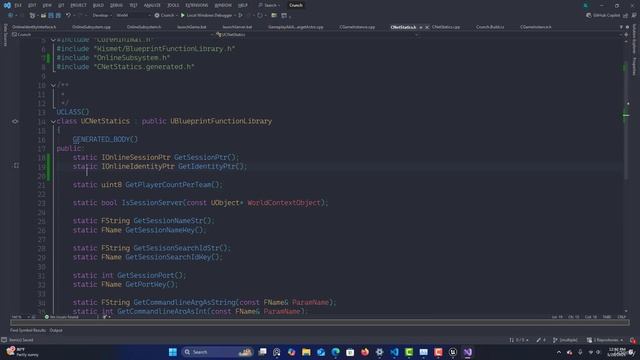Open the editor zoom level dropdown

[x=22, y=317]
